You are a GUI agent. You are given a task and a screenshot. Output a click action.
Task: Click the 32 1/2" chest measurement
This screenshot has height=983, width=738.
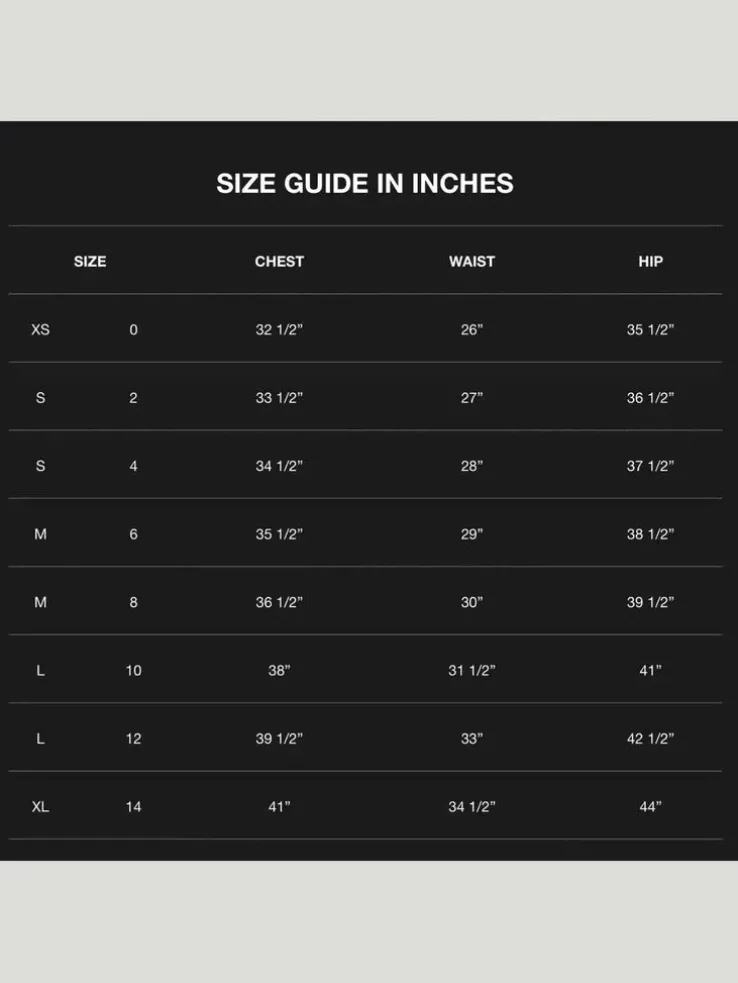[x=279, y=330]
